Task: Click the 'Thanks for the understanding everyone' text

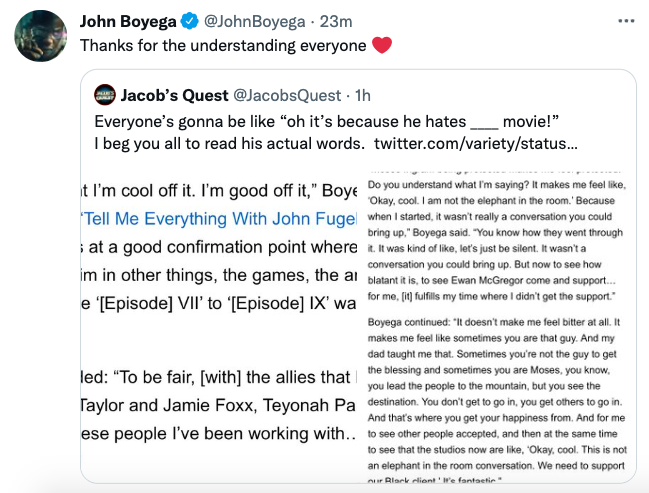Action: click(x=222, y=46)
